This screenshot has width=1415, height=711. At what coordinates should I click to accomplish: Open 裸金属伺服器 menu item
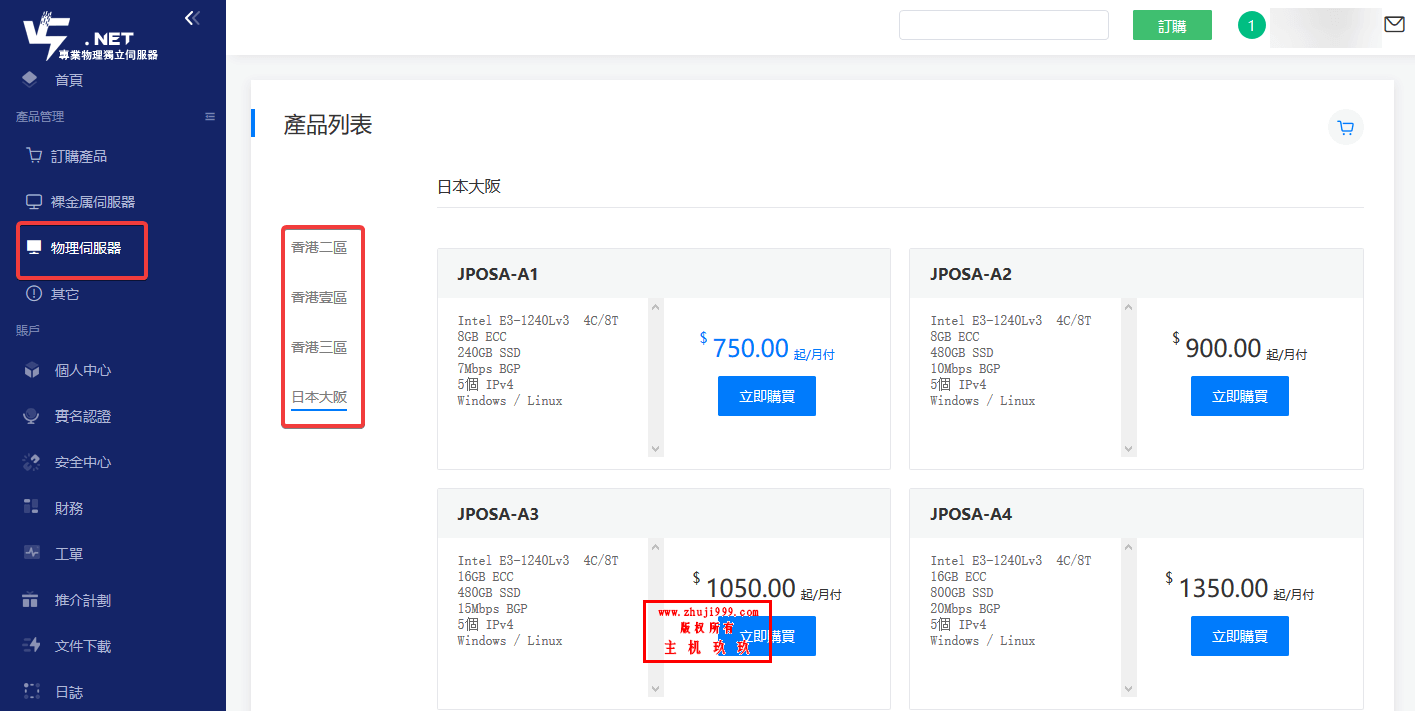pos(92,202)
